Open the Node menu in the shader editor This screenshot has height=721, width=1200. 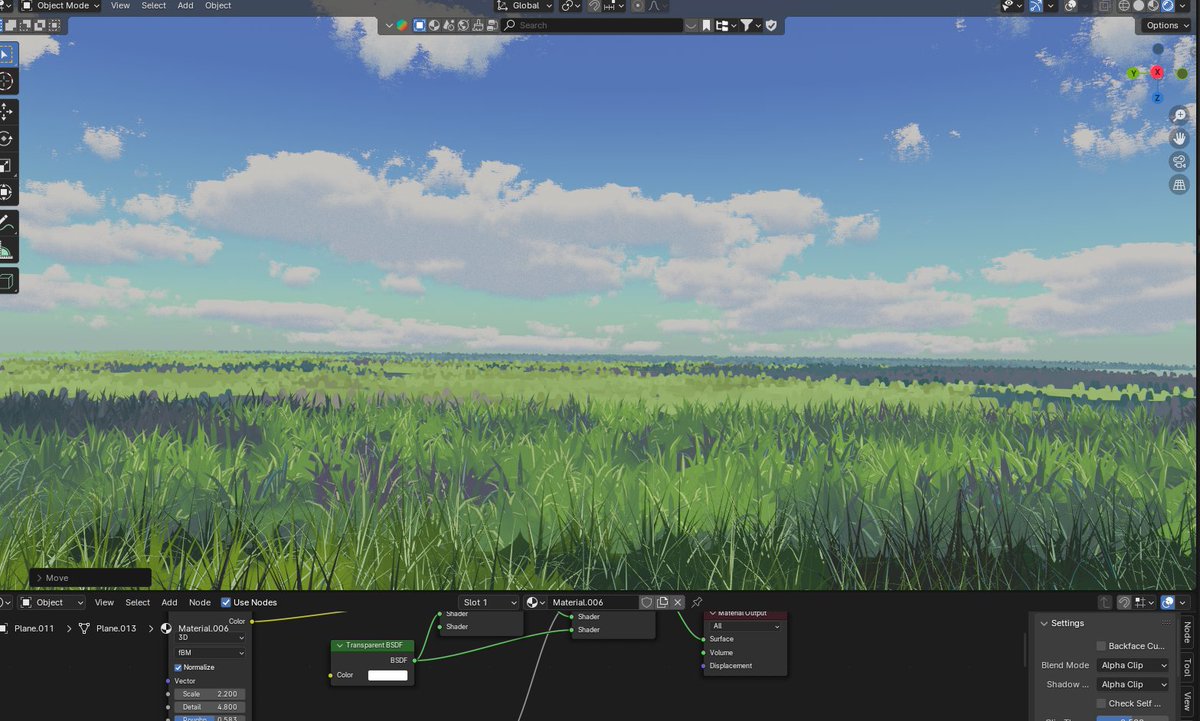(x=199, y=602)
